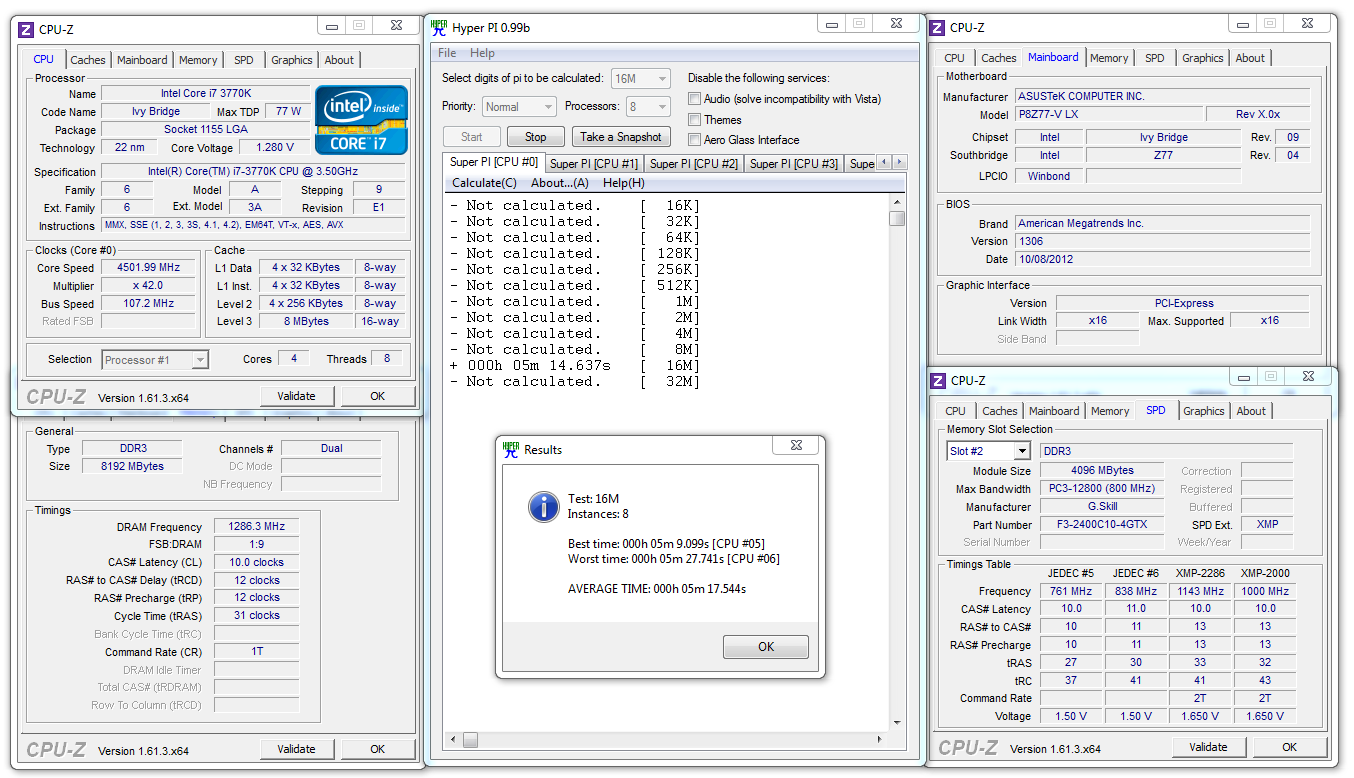Open the Priority Normal dropdown

click(518, 107)
